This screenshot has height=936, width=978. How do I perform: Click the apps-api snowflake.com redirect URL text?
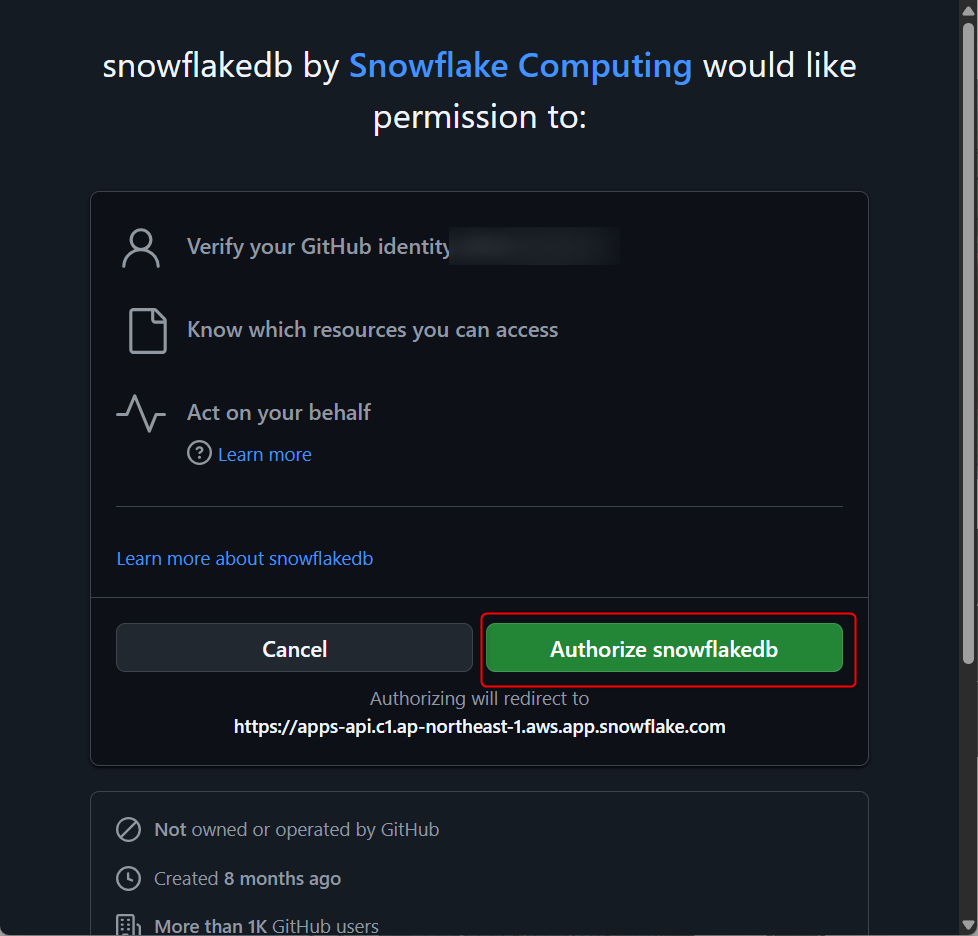[479, 727]
